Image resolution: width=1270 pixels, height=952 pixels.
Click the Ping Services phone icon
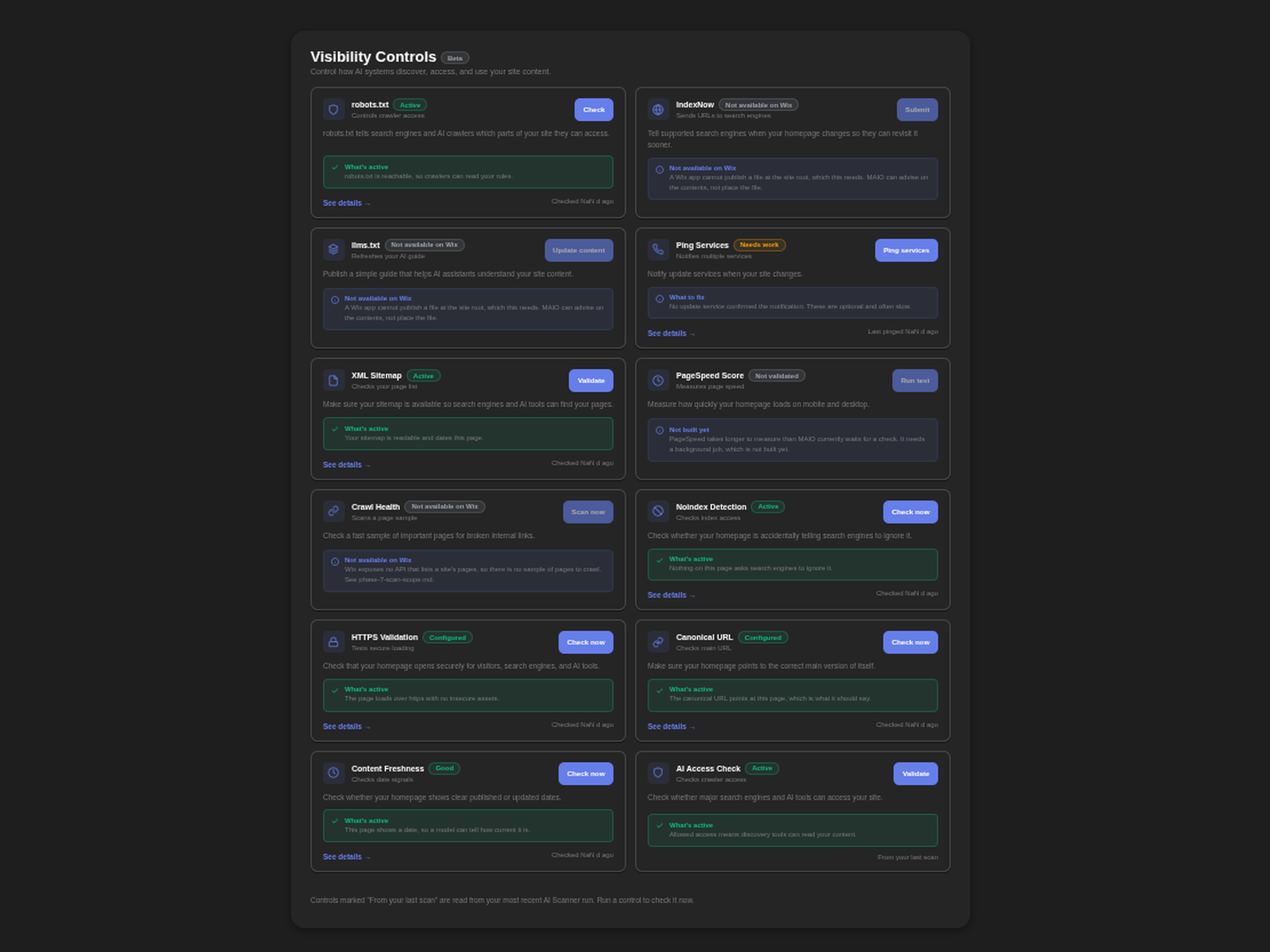658,250
